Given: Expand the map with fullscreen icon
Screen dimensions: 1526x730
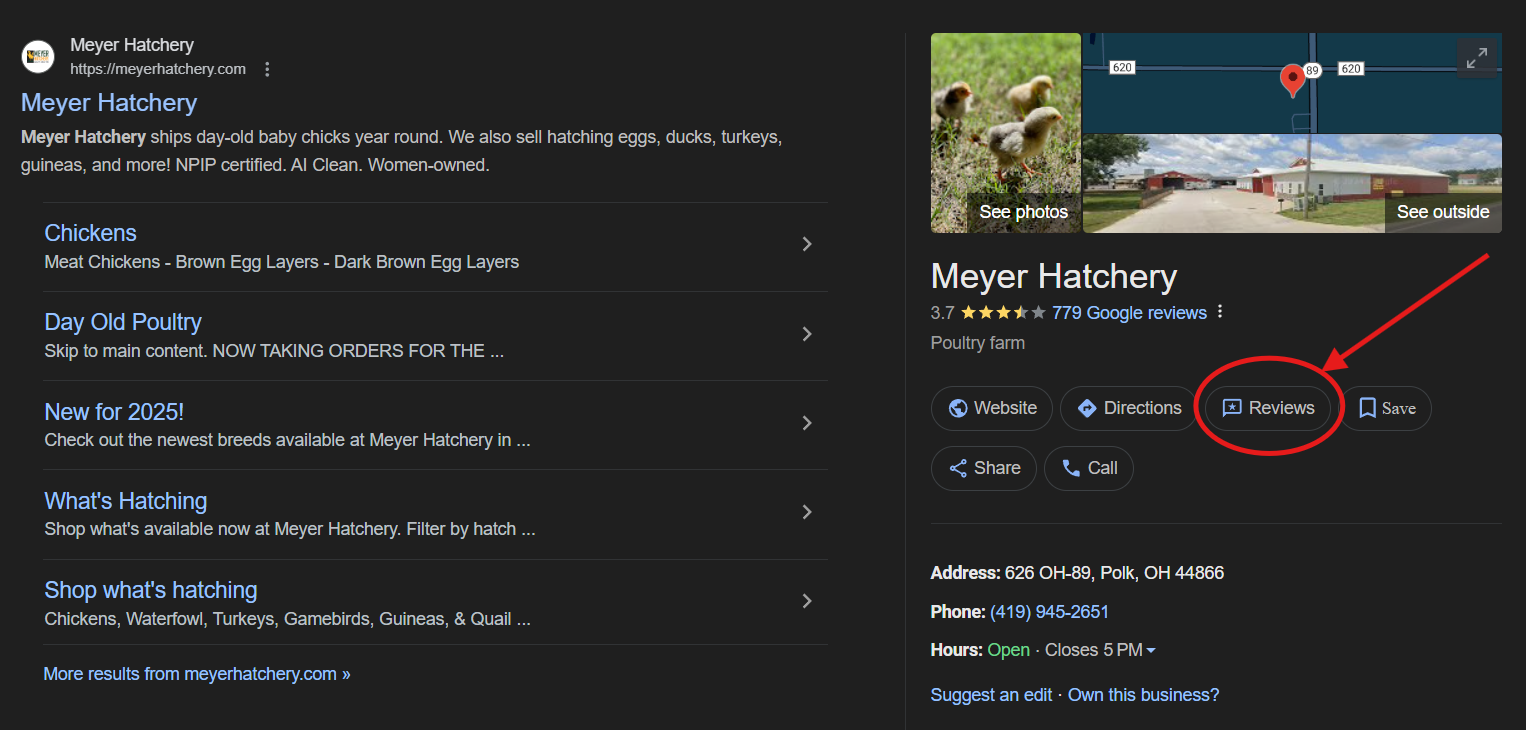Looking at the screenshot, I should (1476, 59).
